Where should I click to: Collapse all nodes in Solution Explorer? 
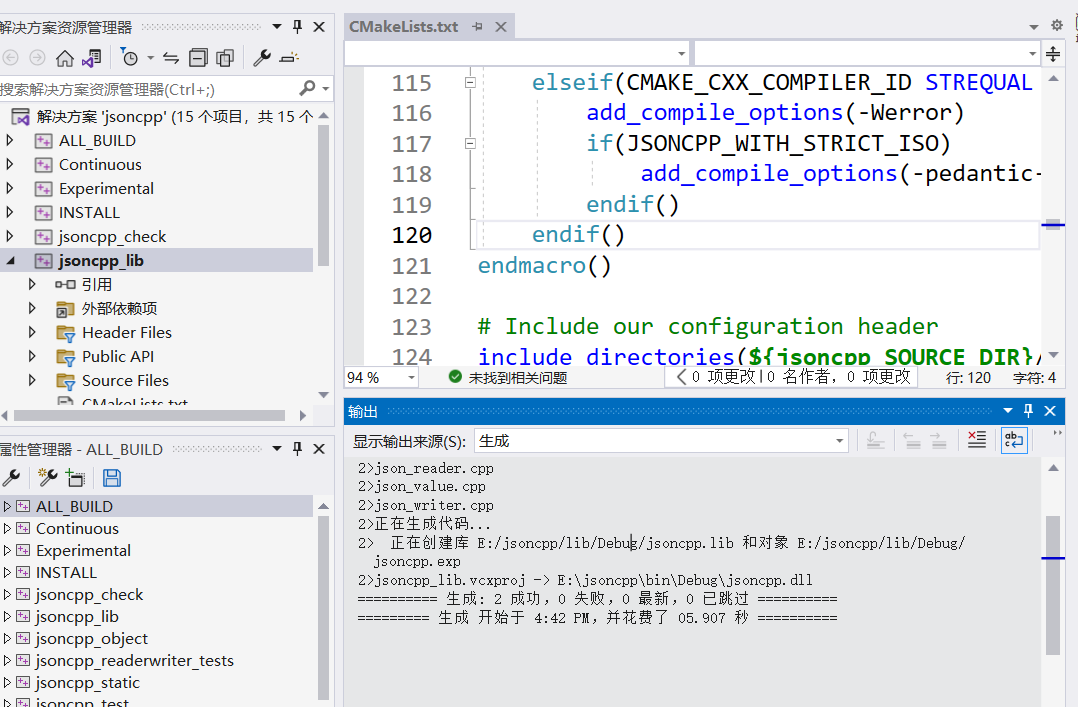point(197,58)
